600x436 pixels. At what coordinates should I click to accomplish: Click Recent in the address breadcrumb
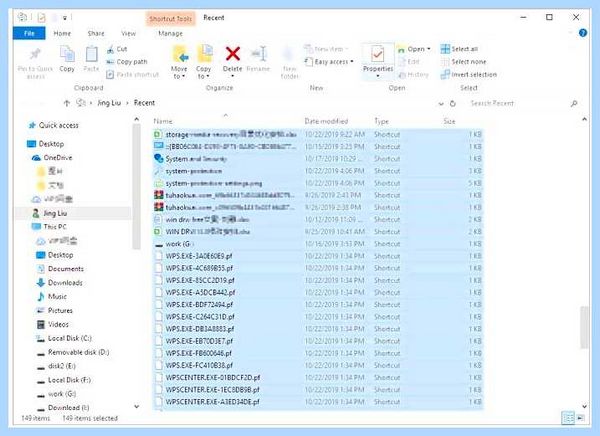pos(144,103)
